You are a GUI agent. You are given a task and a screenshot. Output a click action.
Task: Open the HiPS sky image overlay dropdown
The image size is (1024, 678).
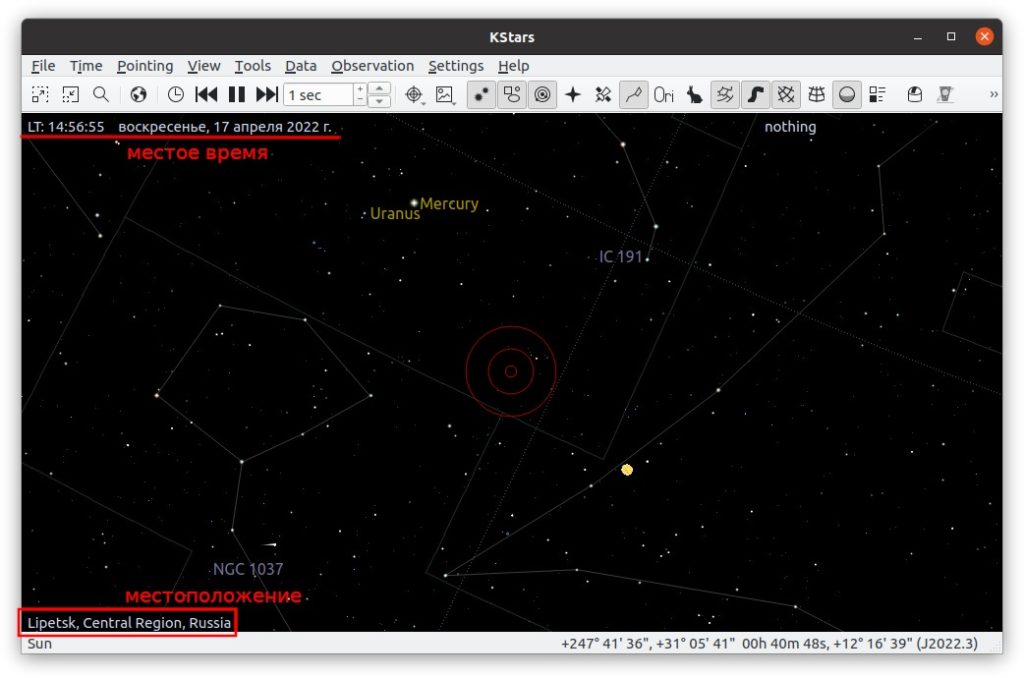(445, 95)
